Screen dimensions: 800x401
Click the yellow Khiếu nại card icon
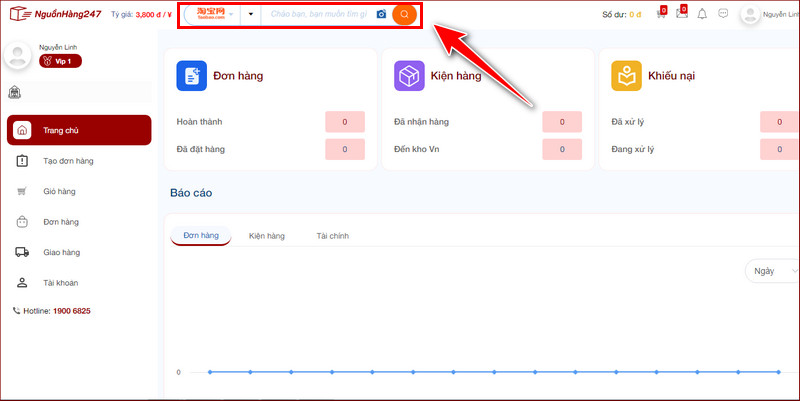(x=626, y=76)
